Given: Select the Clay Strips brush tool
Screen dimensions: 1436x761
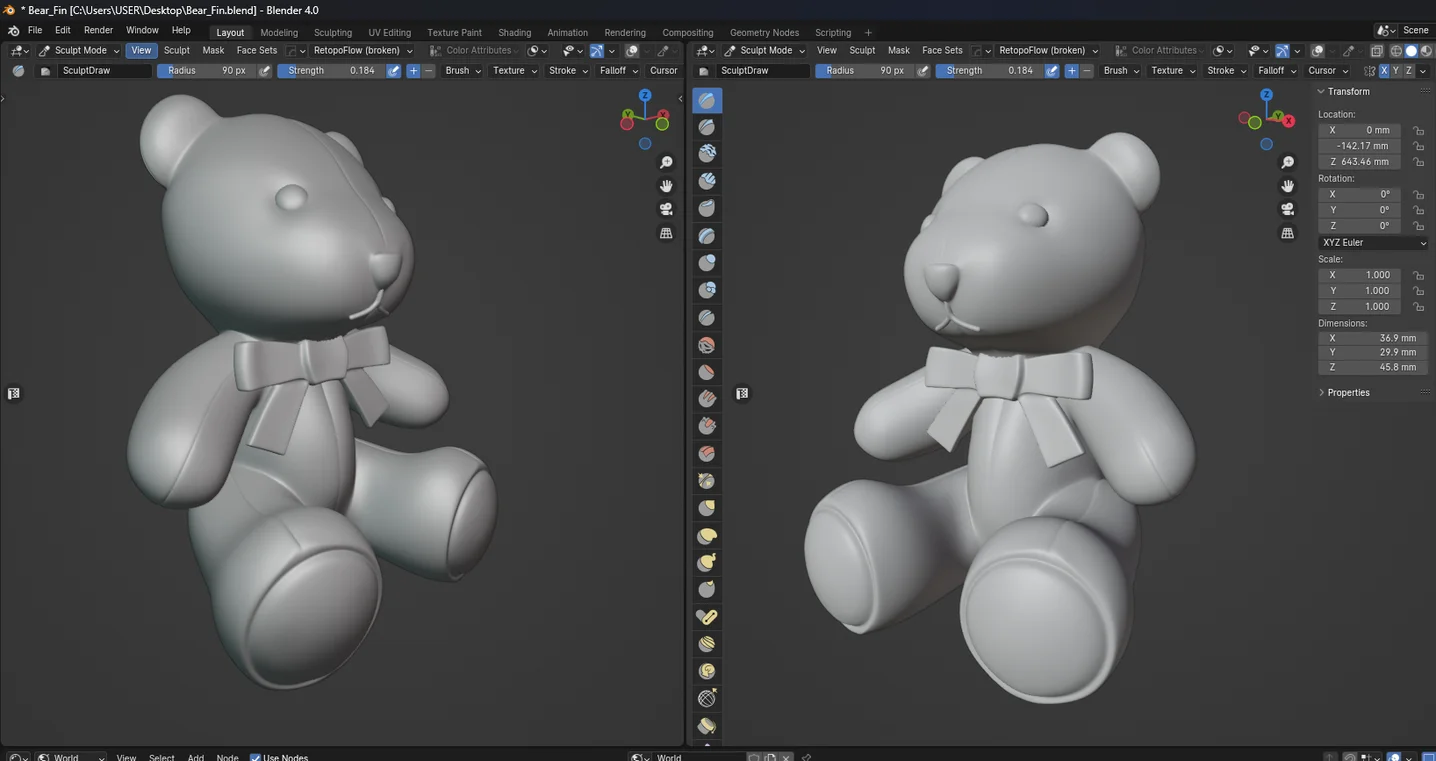Looking at the screenshot, I should [707, 181].
